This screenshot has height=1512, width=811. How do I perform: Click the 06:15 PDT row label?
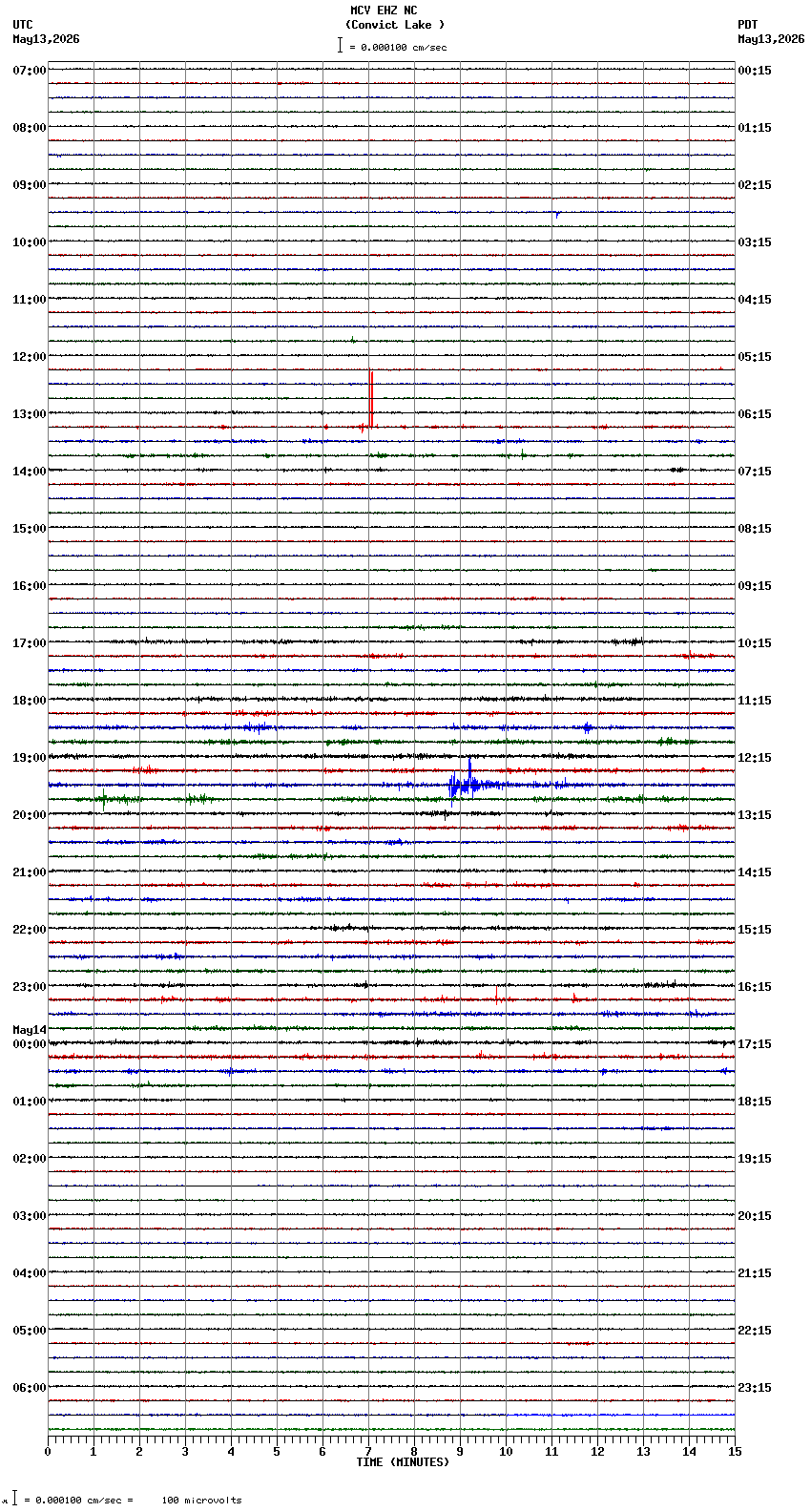pyautogui.click(x=755, y=414)
